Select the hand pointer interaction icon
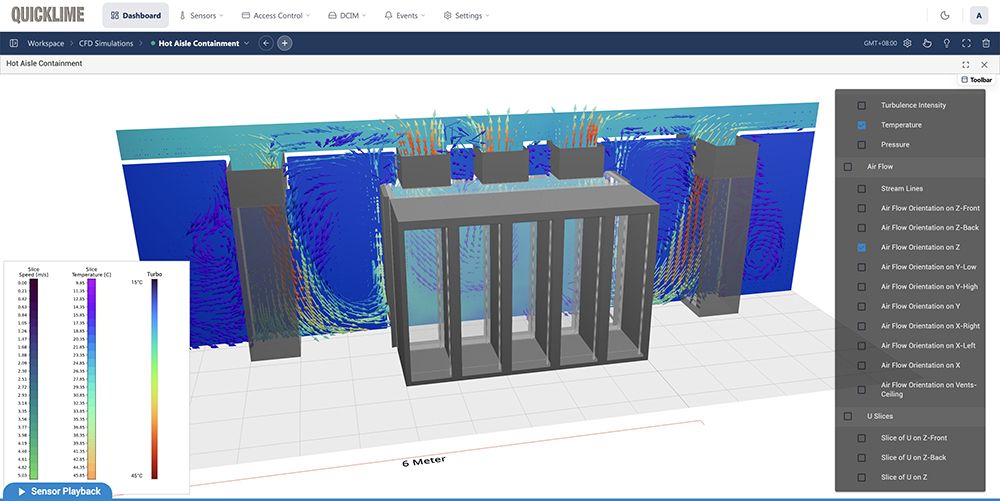Image resolution: width=1000 pixels, height=501 pixels. pos(927,44)
